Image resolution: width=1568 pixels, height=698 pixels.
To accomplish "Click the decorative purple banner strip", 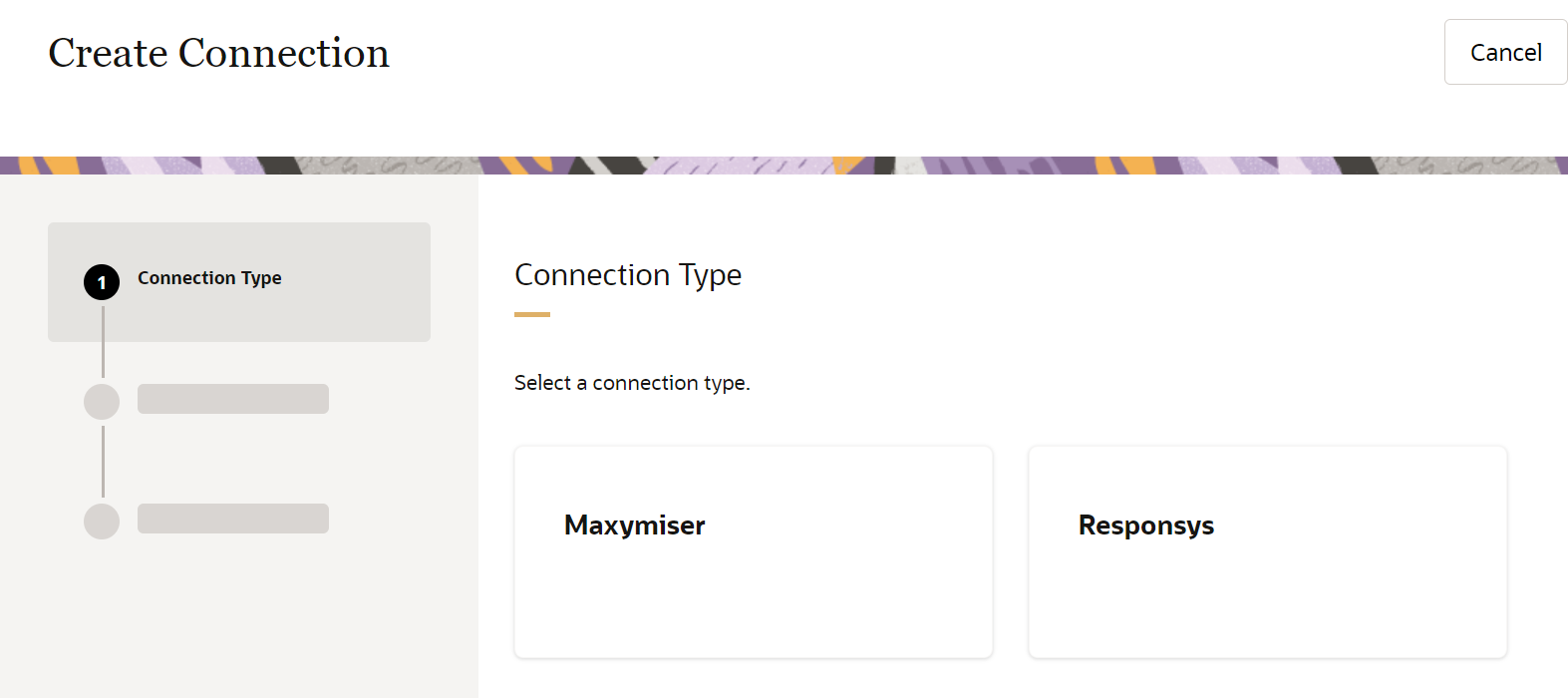I will tap(784, 166).
